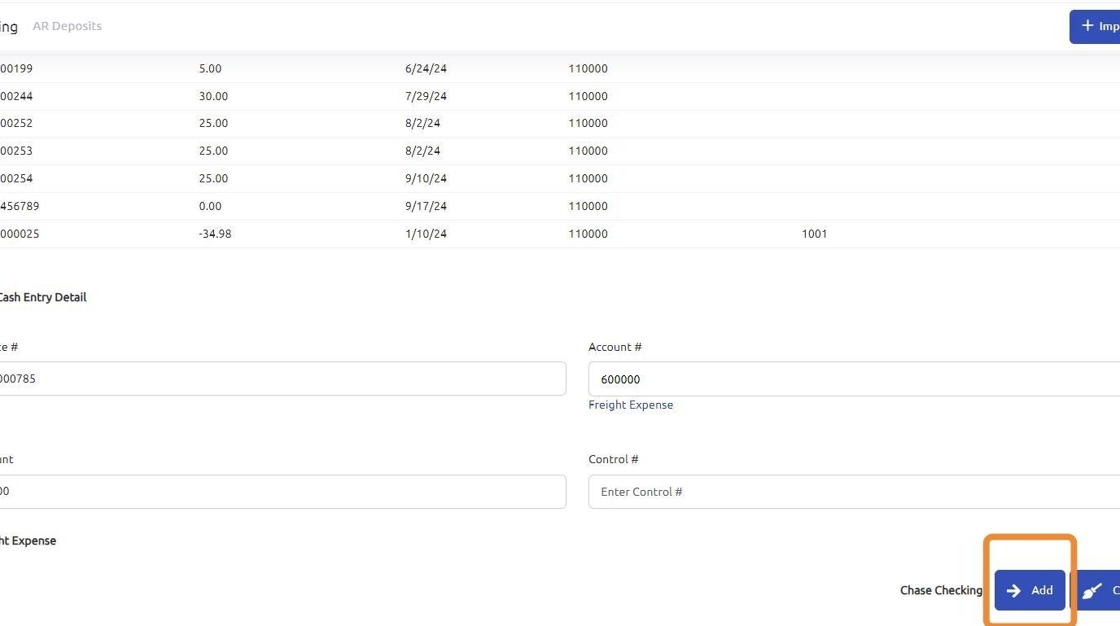Click the Import button with plus icon
Image resolution: width=1120 pixels, height=626 pixels.
click(x=1095, y=26)
